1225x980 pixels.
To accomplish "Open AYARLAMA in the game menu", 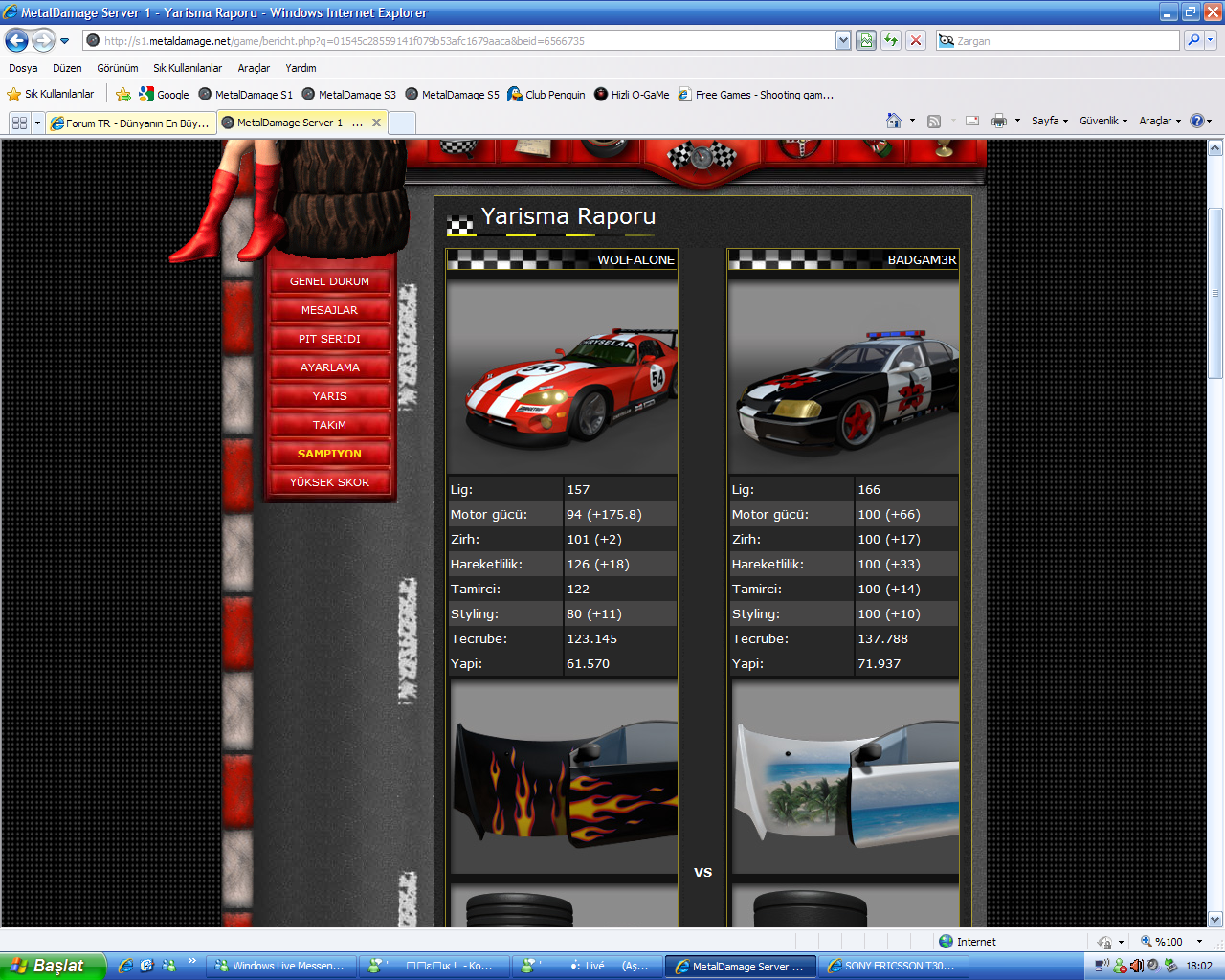I will pos(329,367).
